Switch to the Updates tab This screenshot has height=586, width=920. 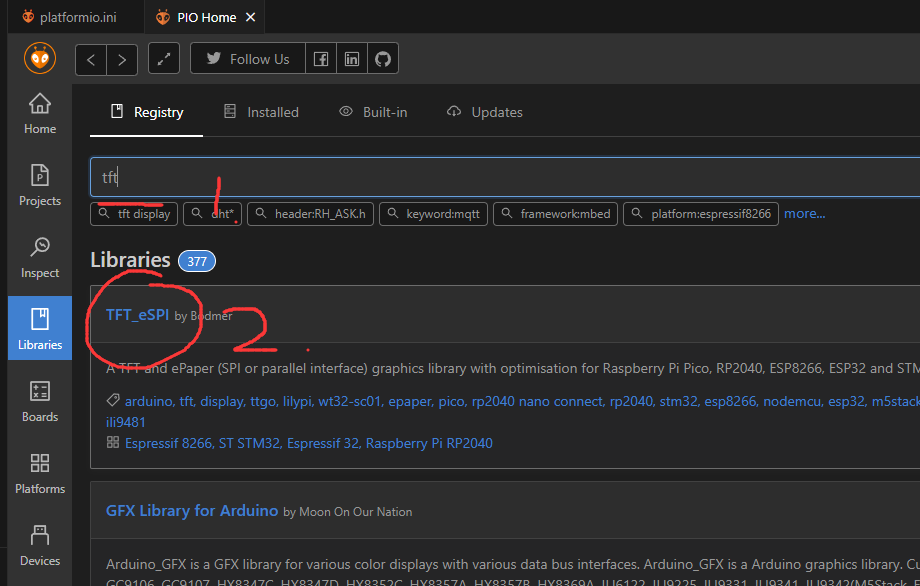pyautogui.click(x=485, y=112)
